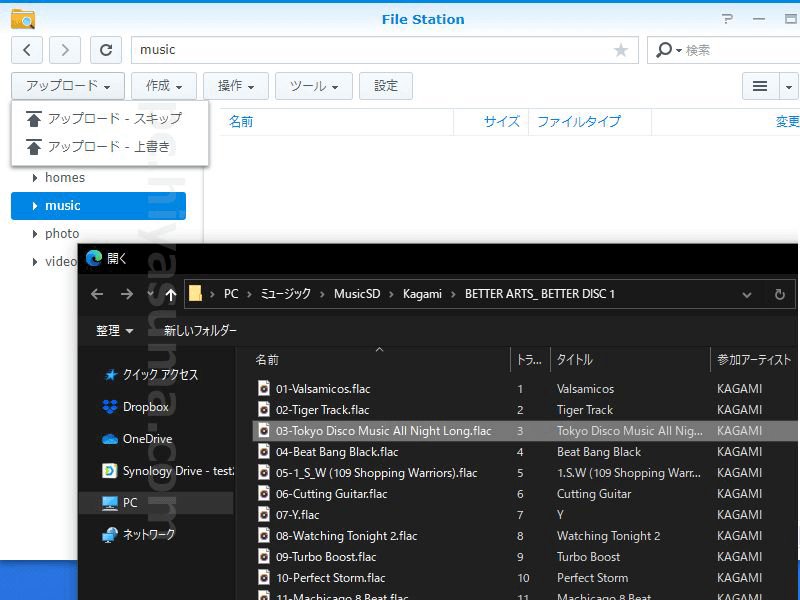Select the file 04-Beat Bang Black.flac
Image resolution: width=800 pixels, height=600 pixels.
[337, 452]
